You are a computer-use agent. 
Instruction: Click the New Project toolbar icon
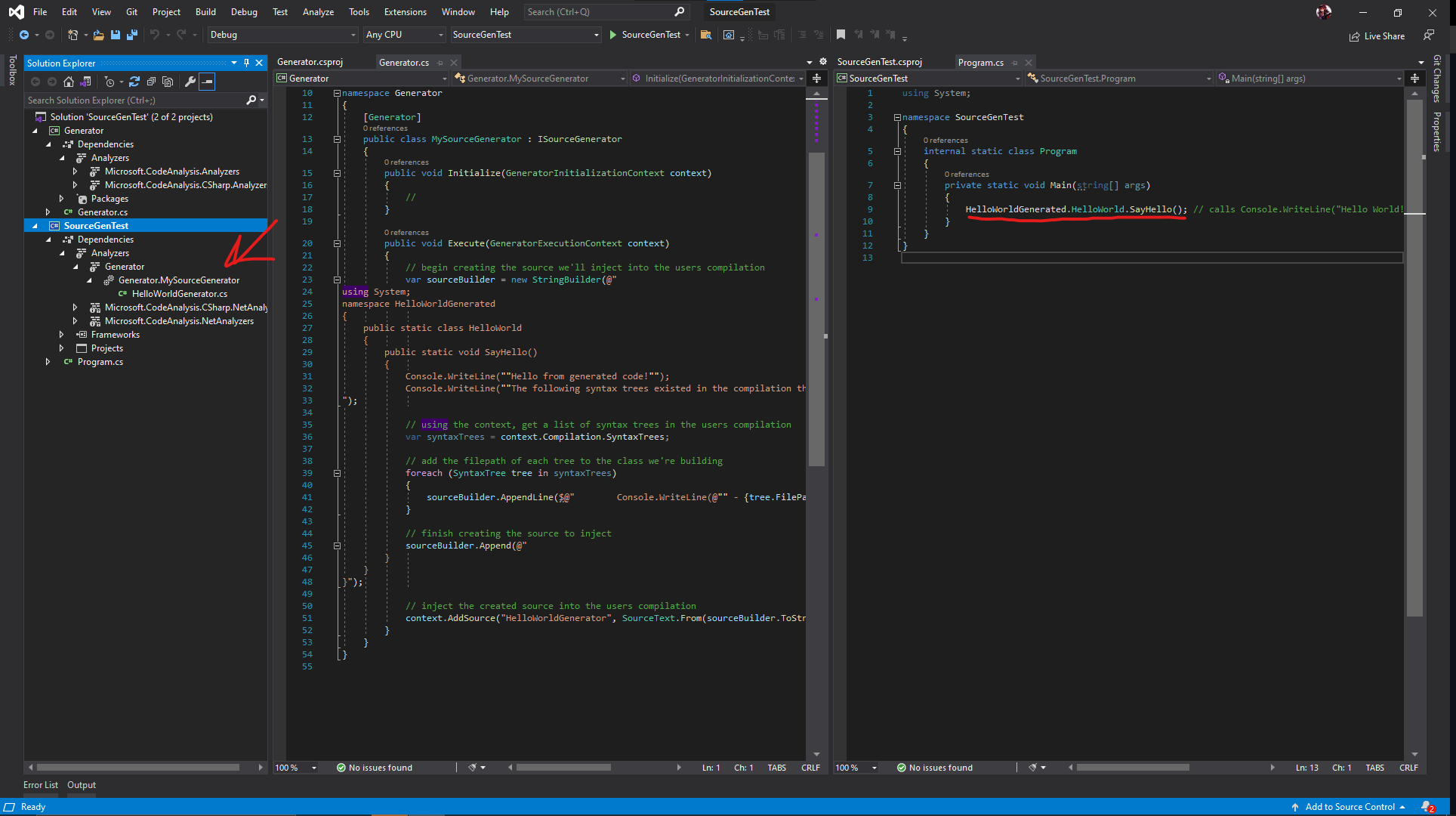click(x=73, y=35)
